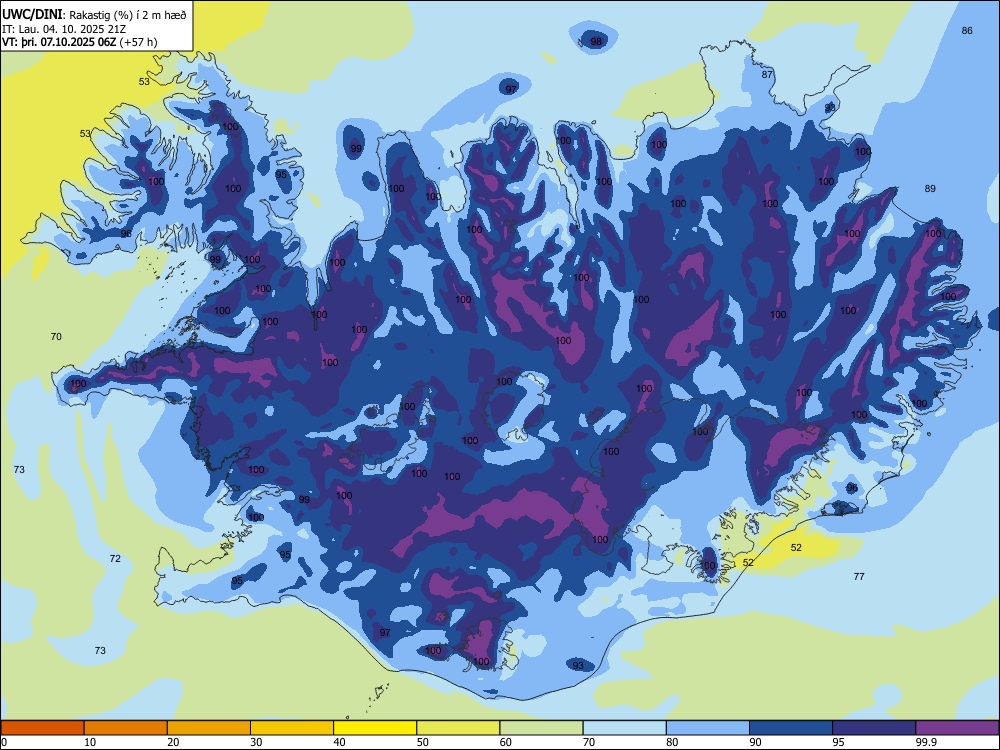Click the 95–99.9 dark indigo legend swatch
The image size is (1000, 750).
pyautogui.click(x=874, y=728)
